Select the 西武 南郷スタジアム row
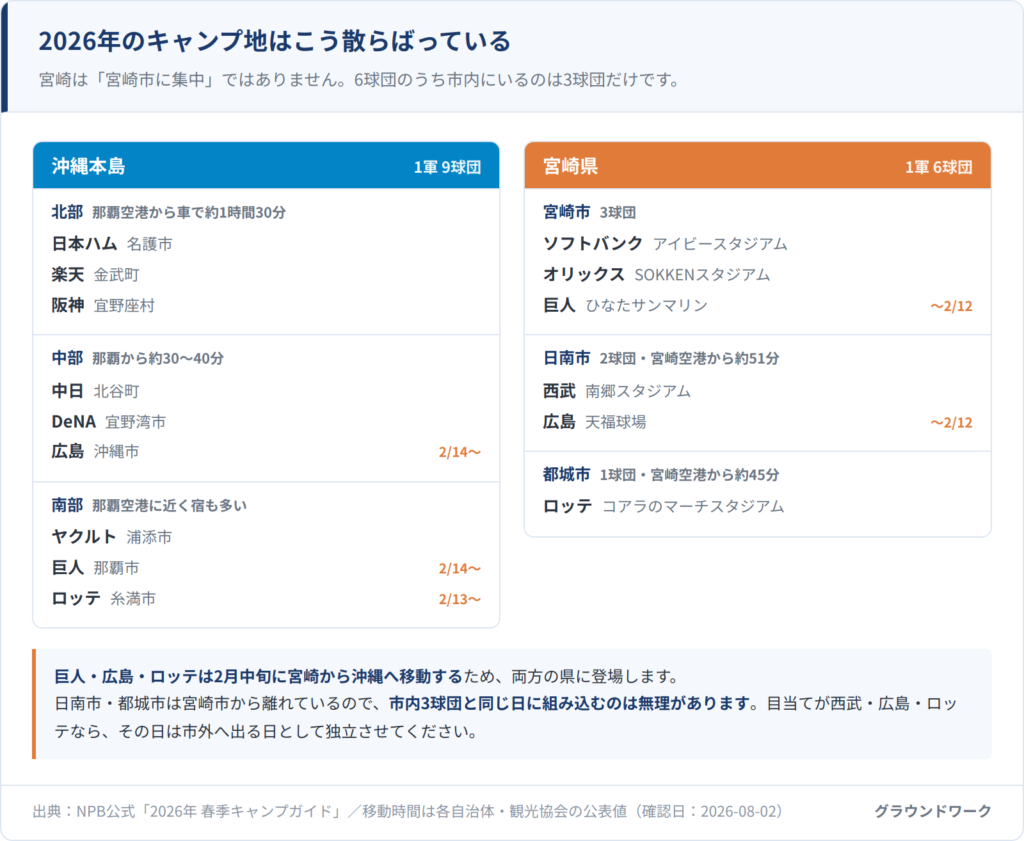Image resolution: width=1024 pixels, height=841 pixels. (x=758, y=391)
